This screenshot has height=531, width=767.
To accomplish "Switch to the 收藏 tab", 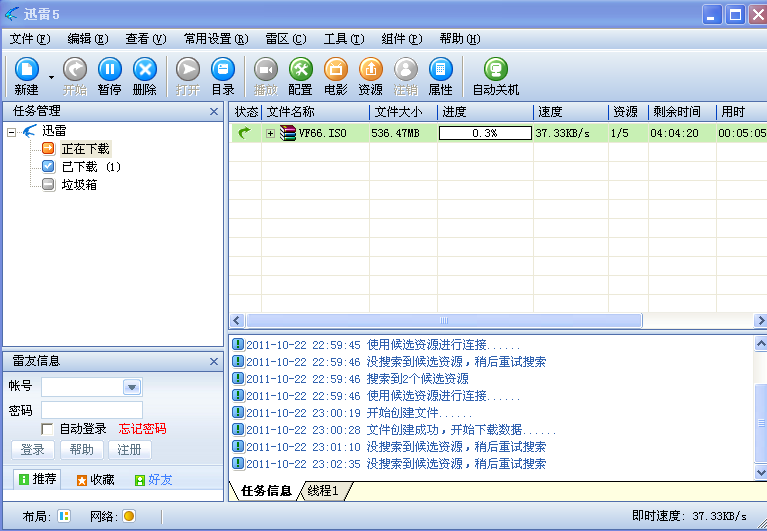I will pyautogui.click(x=96, y=480).
